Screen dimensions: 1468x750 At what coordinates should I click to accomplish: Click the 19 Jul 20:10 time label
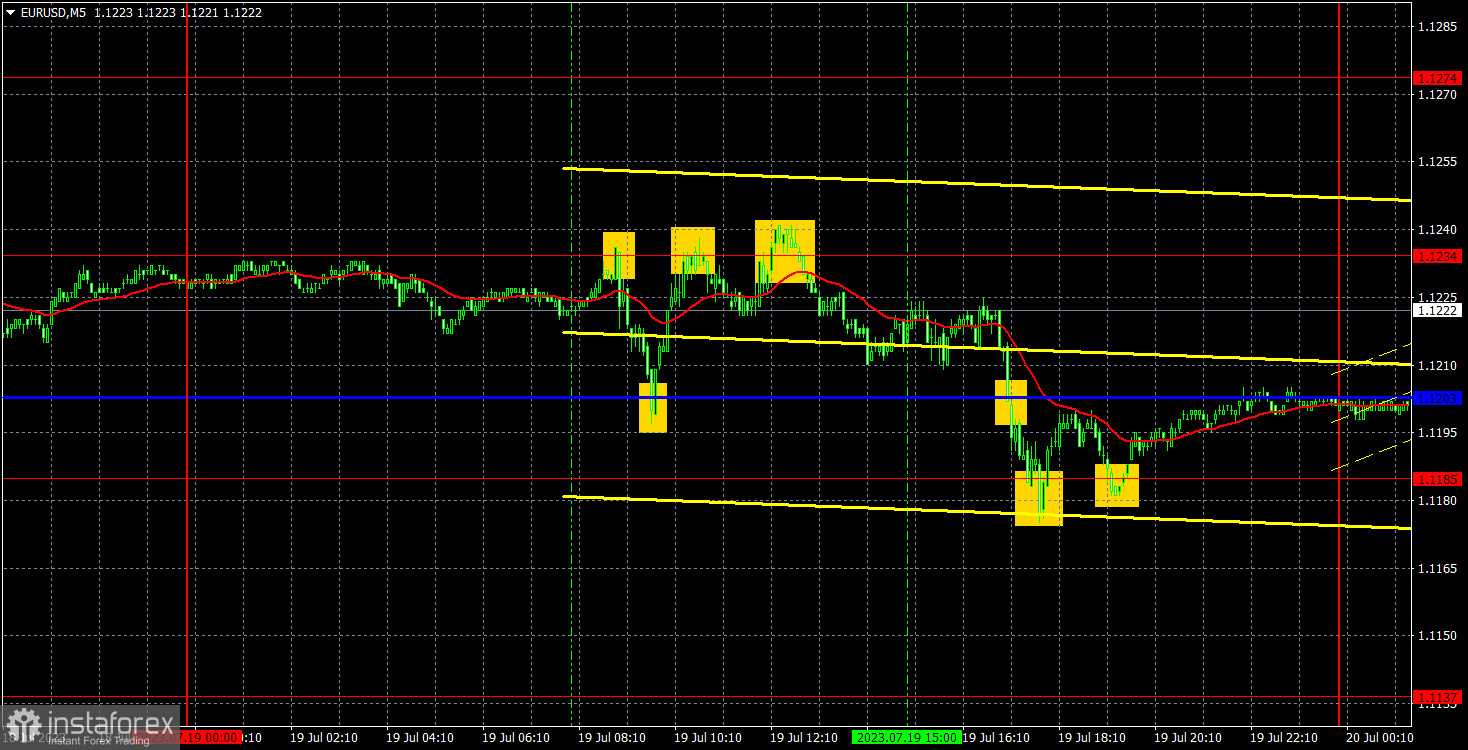tap(1188, 737)
